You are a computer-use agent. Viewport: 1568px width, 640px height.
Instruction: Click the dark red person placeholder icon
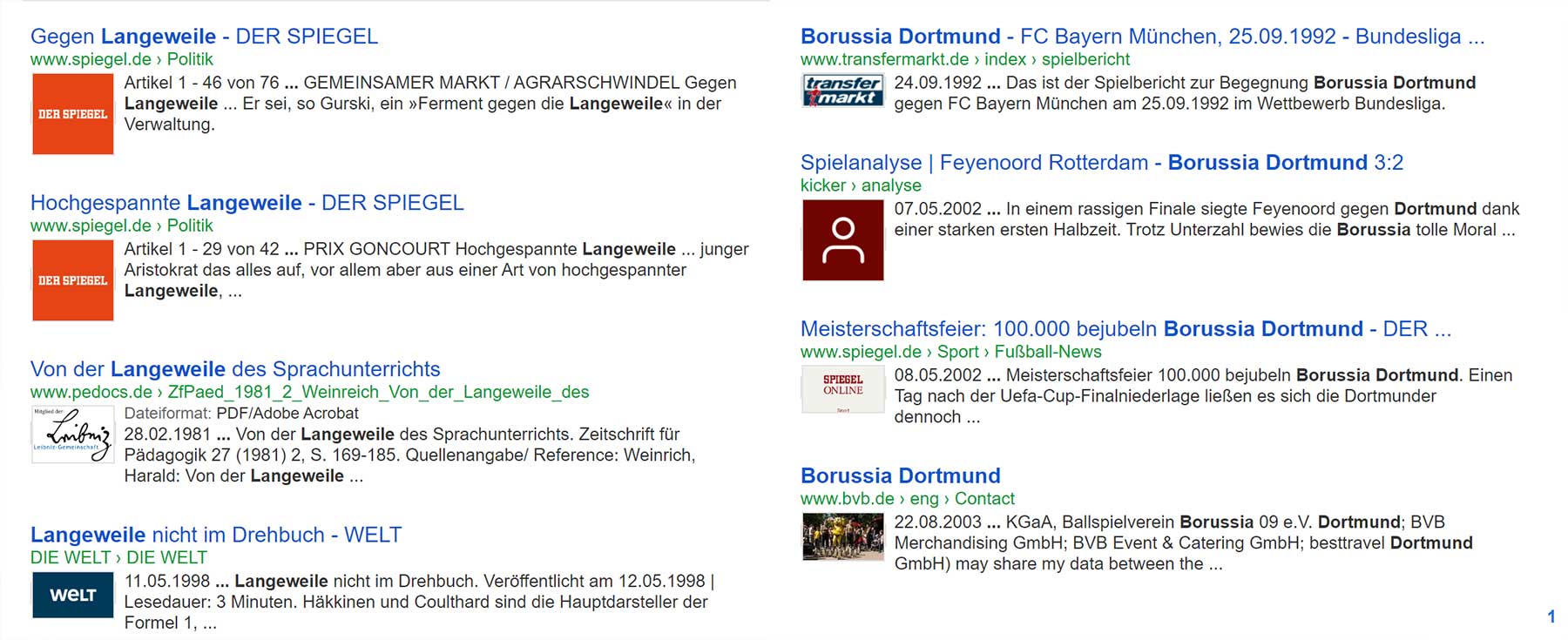click(x=842, y=240)
